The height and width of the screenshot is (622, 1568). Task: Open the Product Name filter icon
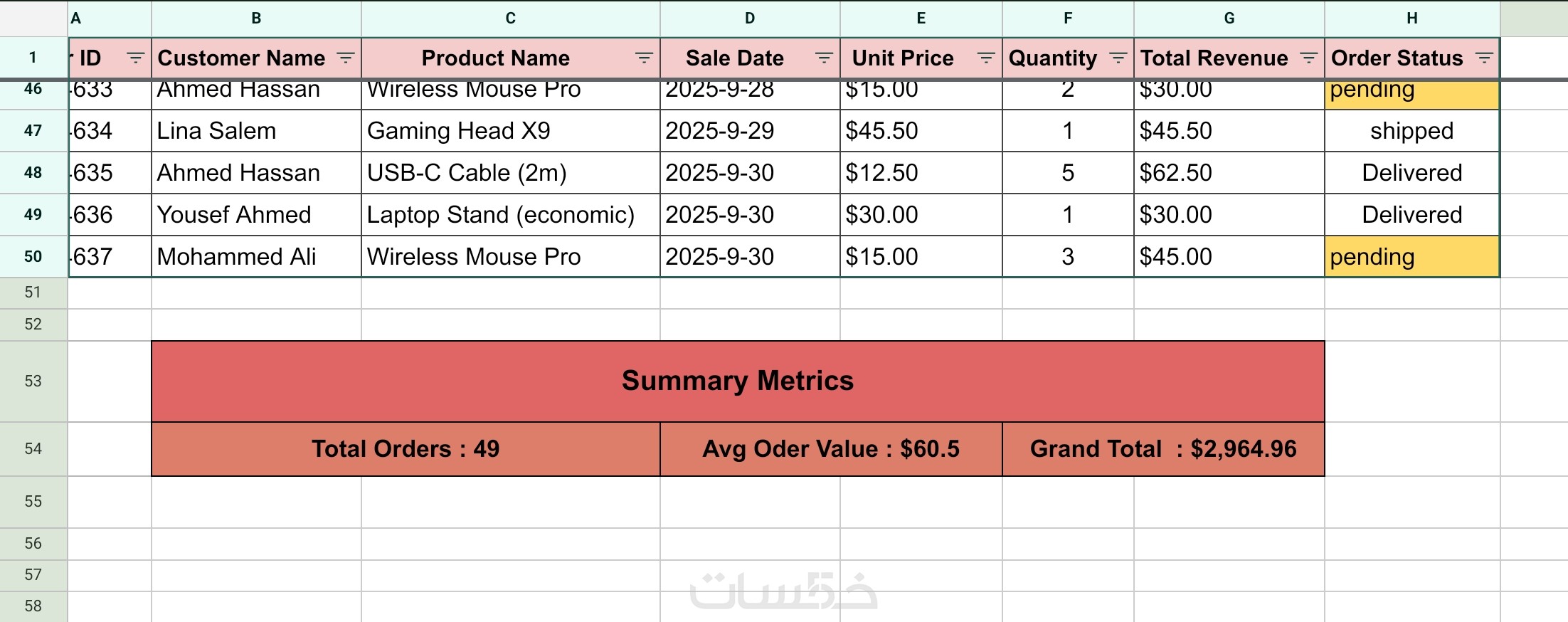(644, 58)
